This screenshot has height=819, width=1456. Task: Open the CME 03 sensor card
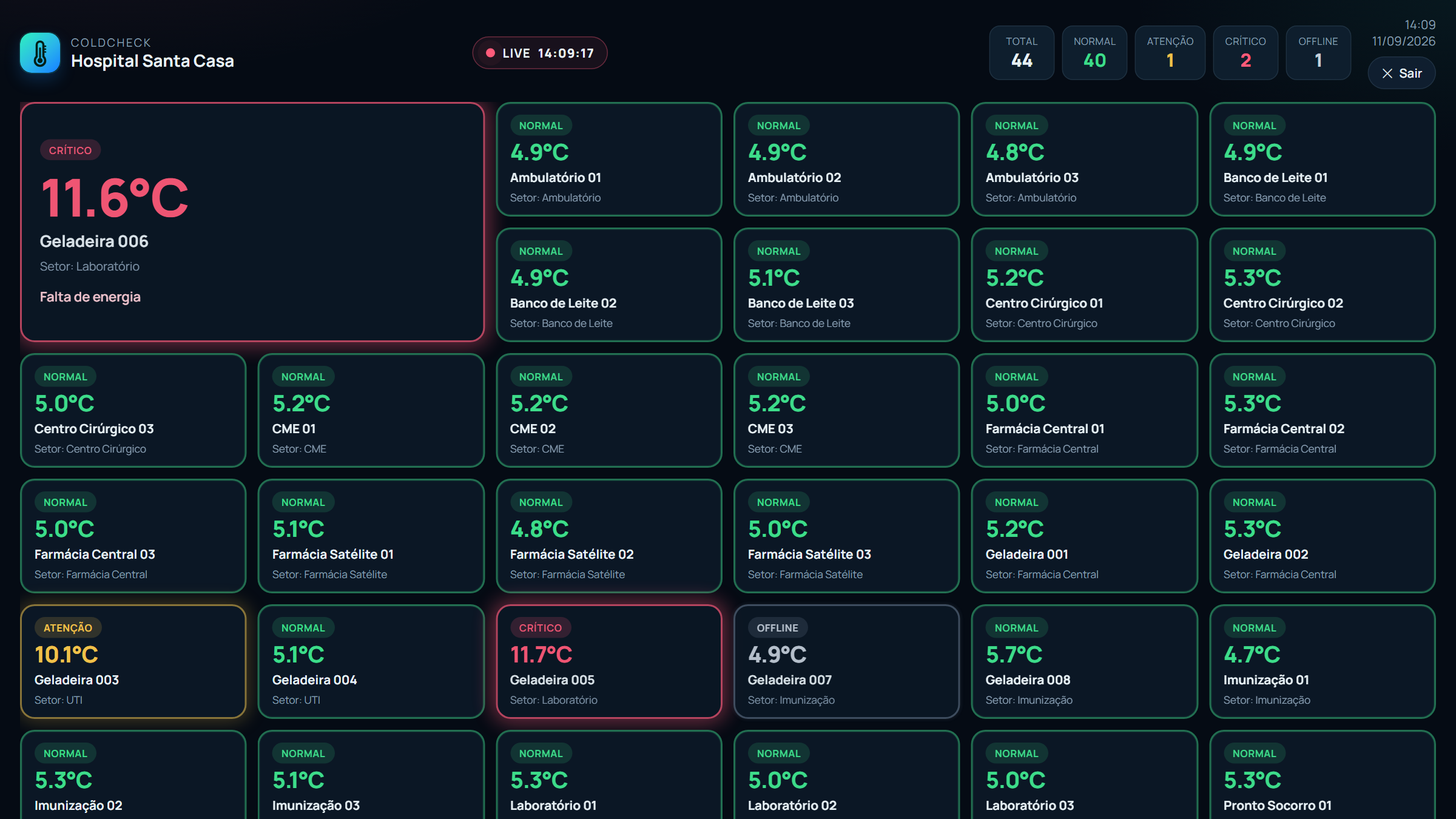[x=847, y=411]
